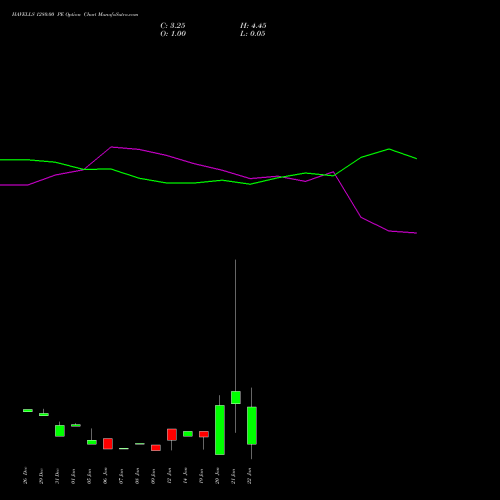This screenshot has width=500, height=500.
Task: Click the green 22 Jan candlestick body
Action: click(252, 426)
